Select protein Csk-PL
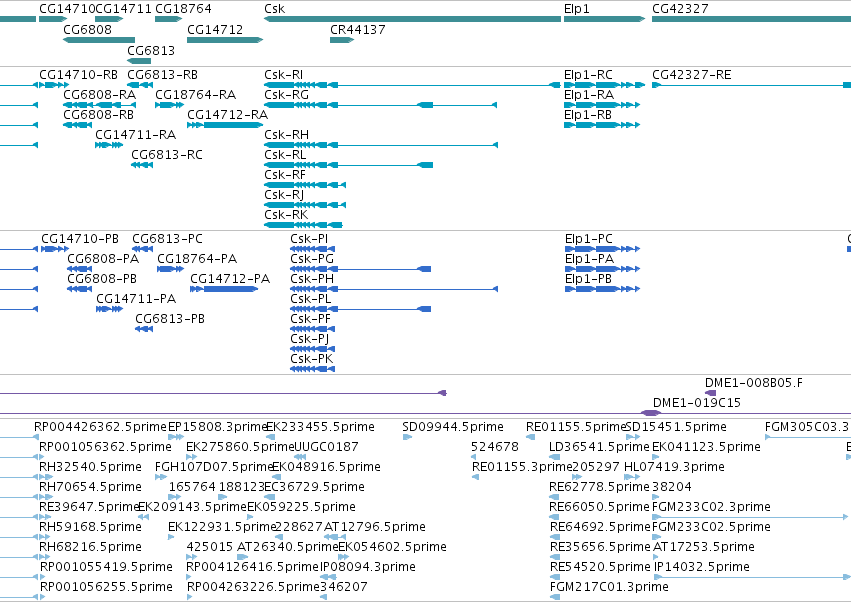 360,309
